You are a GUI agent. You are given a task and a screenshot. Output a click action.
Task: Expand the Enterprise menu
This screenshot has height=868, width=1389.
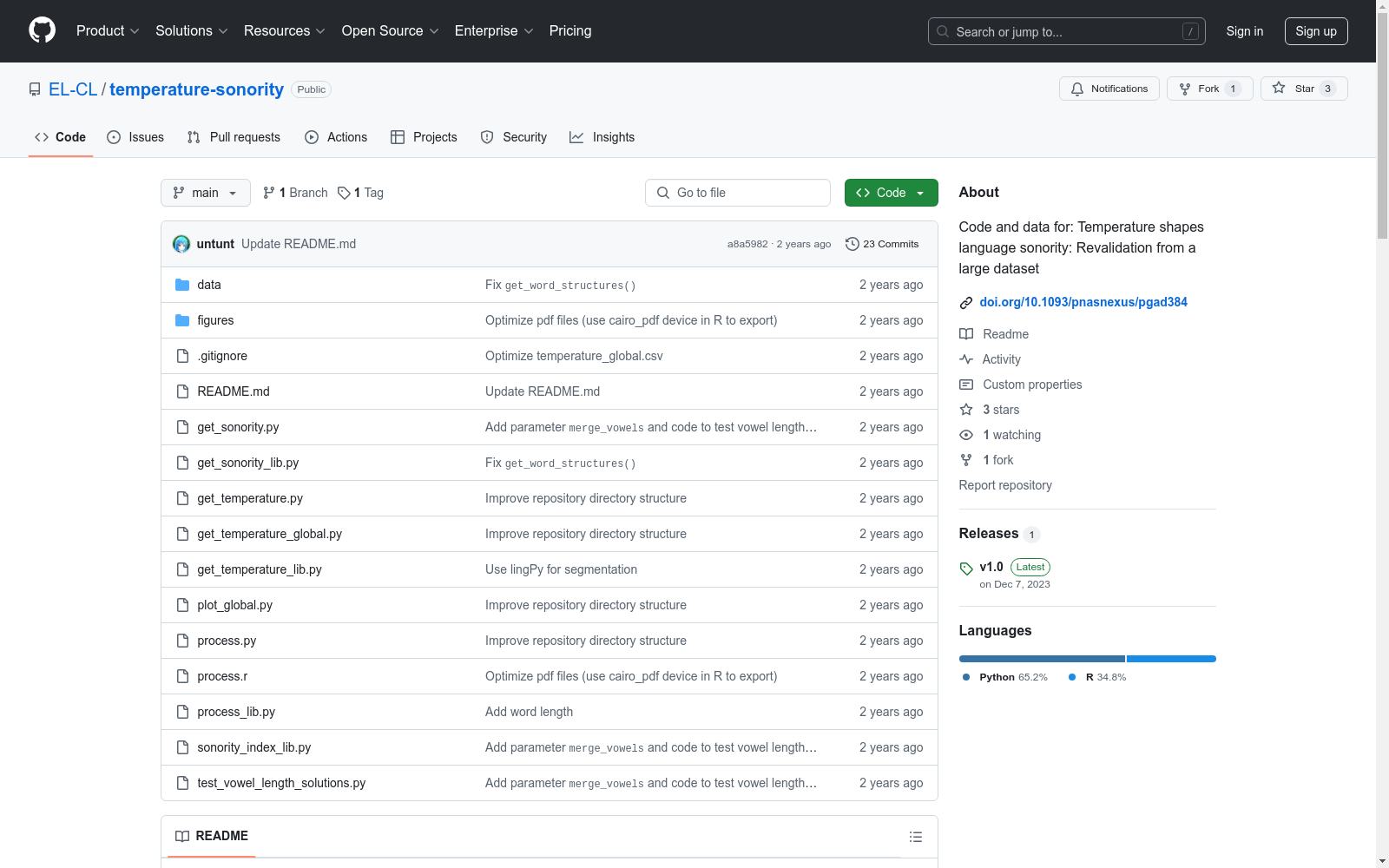tap(494, 31)
